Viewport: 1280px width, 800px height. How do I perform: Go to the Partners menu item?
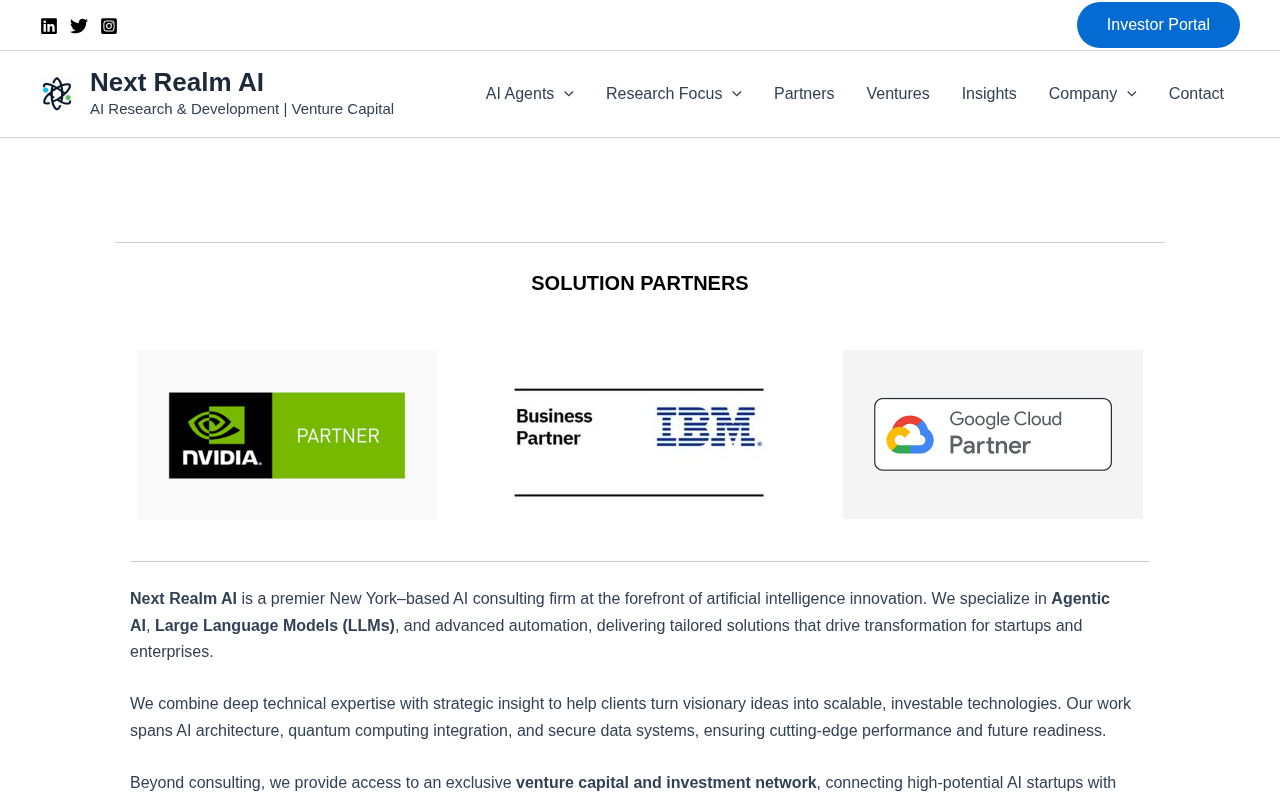[x=804, y=94]
